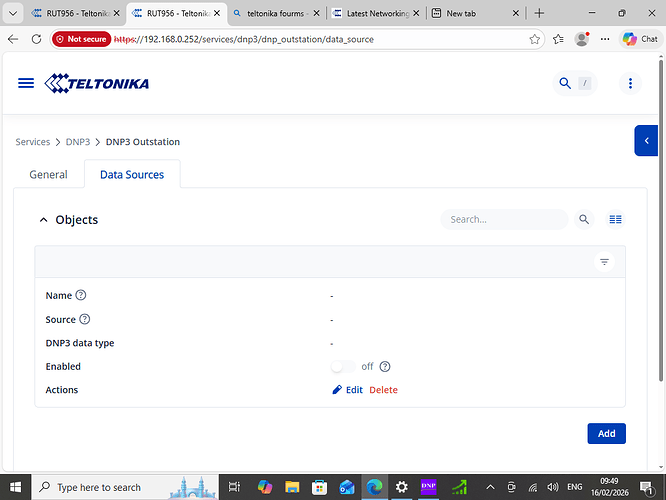
Task: Expand the blue side panel arrow
Action: click(646, 141)
